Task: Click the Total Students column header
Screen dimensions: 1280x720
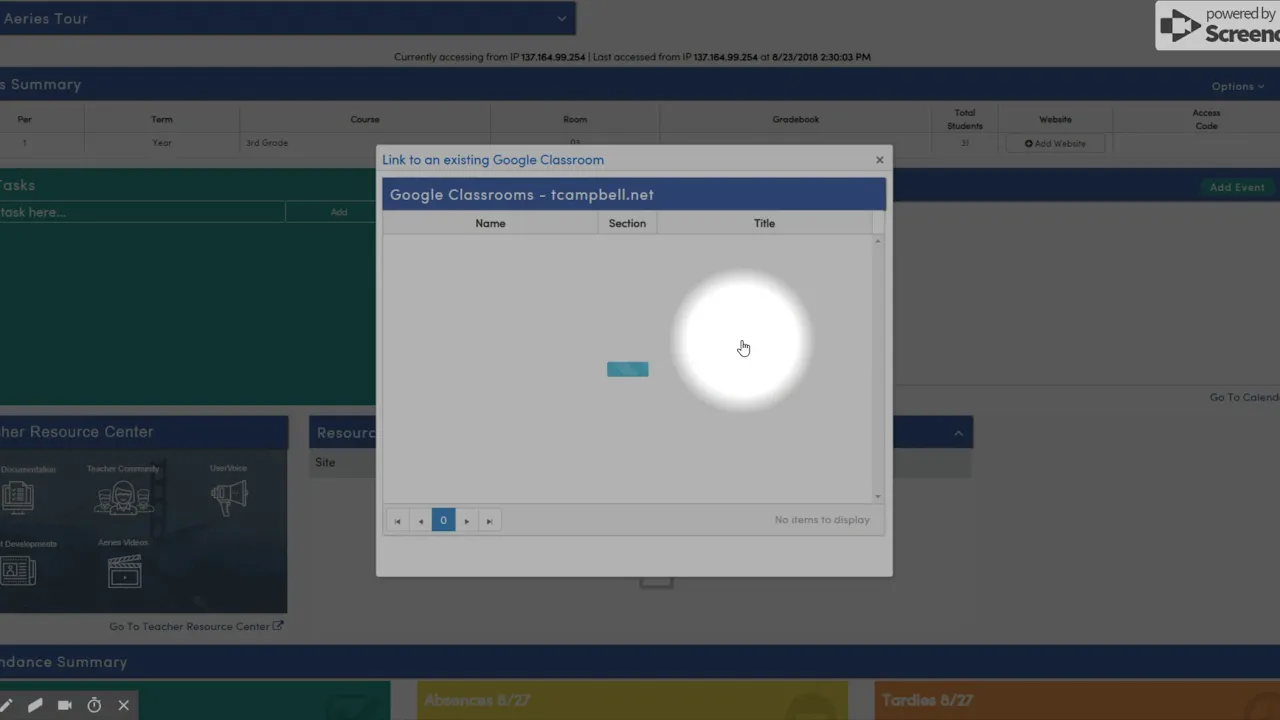Action: (x=965, y=119)
